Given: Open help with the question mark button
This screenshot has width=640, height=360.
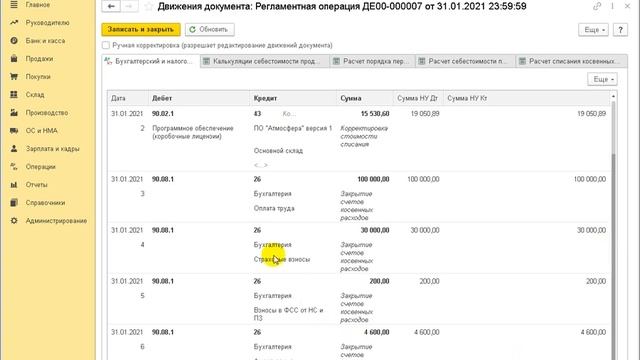Looking at the screenshot, I should [x=620, y=30].
